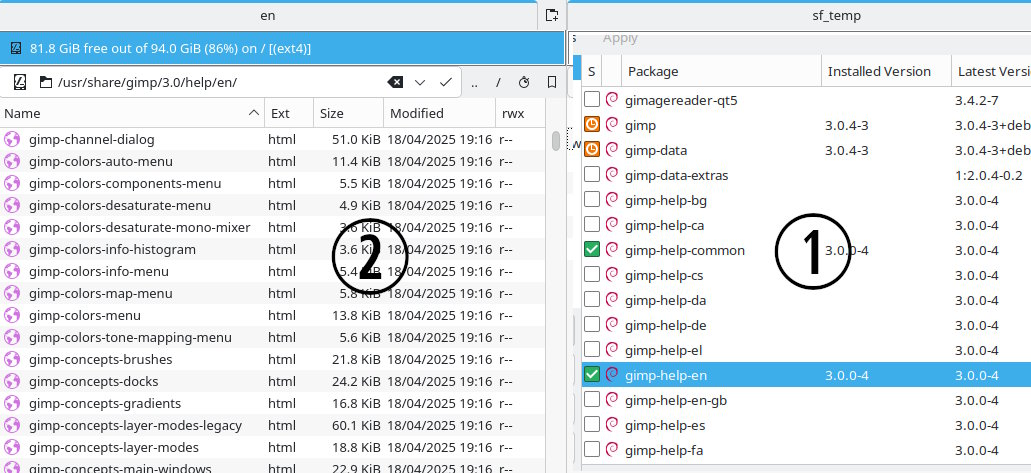The width and height of the screenshot is (1031, 473).
Task: Click Debian swirl icon of gimp-help-common
Action: click(x=612, y=250)
